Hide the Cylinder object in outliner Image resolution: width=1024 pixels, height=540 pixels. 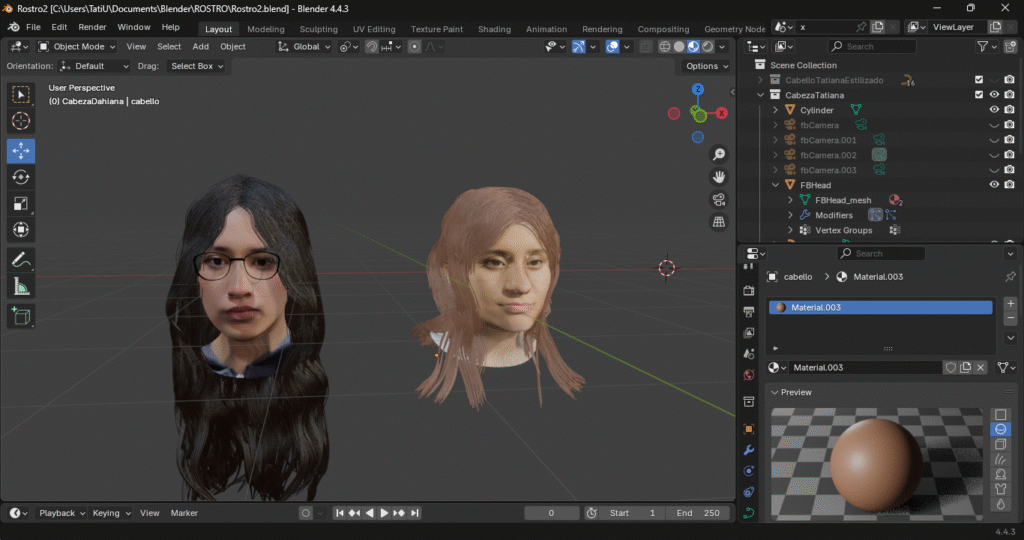click(994, 110)
